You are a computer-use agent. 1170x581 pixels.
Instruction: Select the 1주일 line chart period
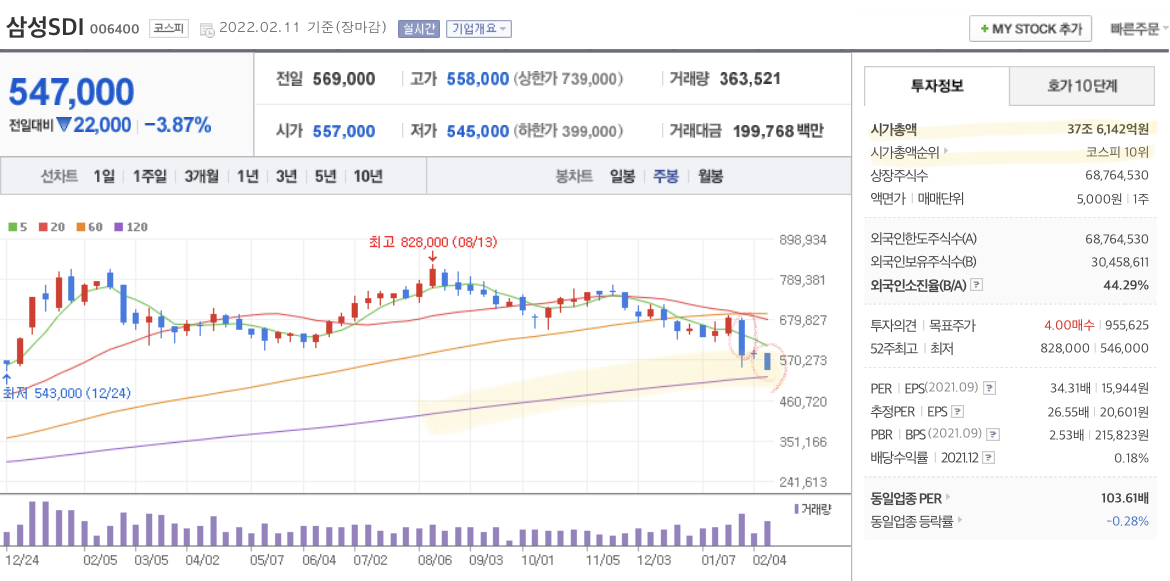150,177
